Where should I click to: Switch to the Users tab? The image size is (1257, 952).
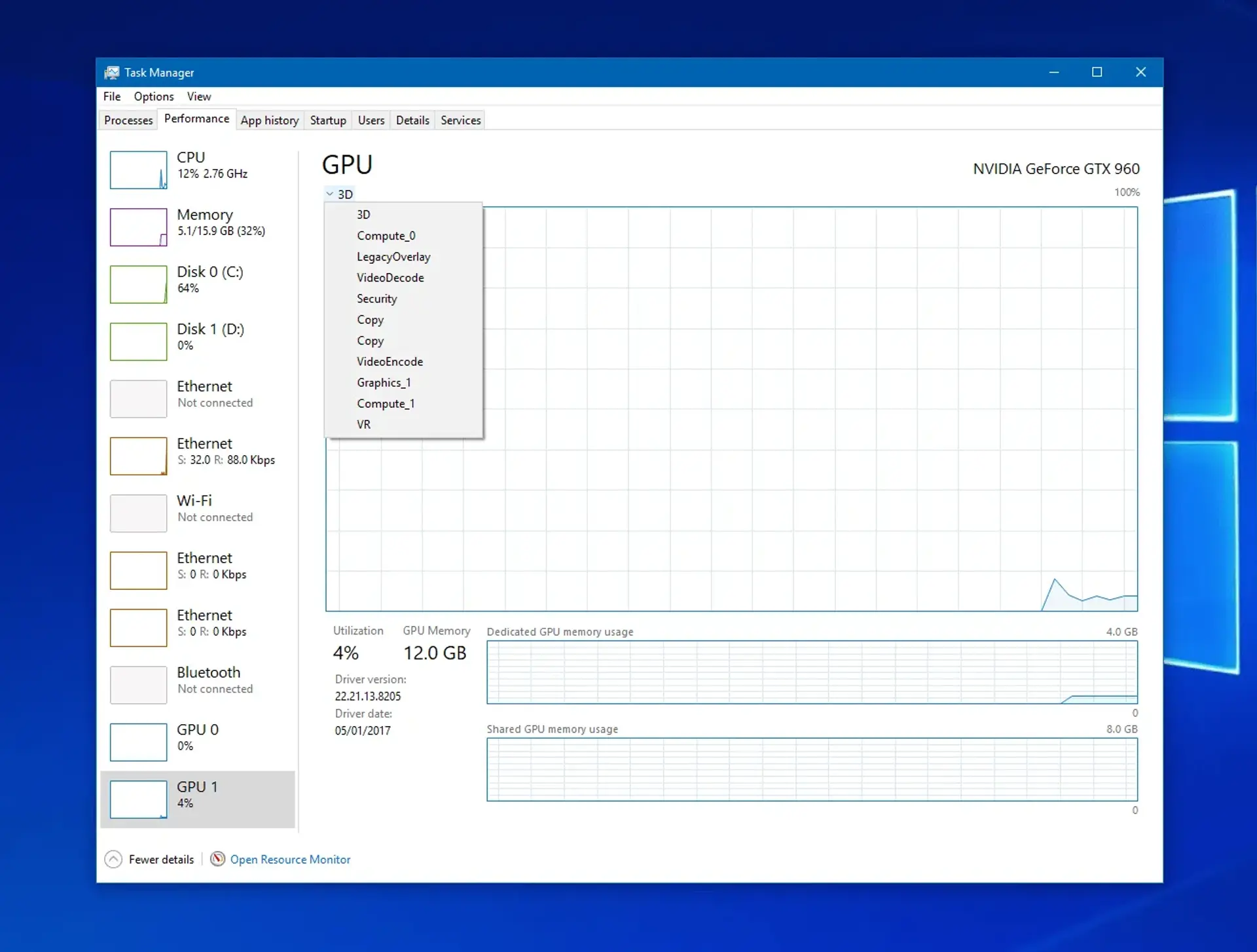[371, 120]
